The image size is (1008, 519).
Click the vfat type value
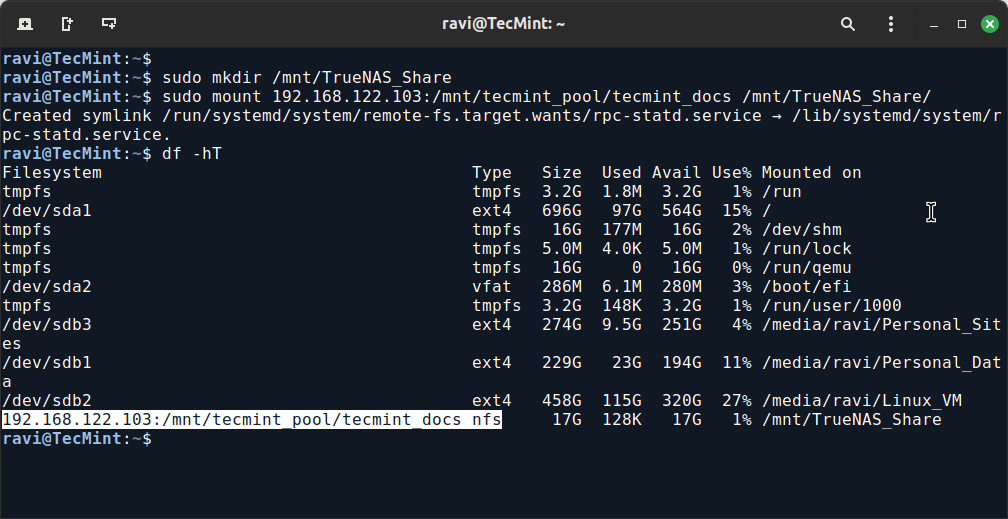coord(492,287)
